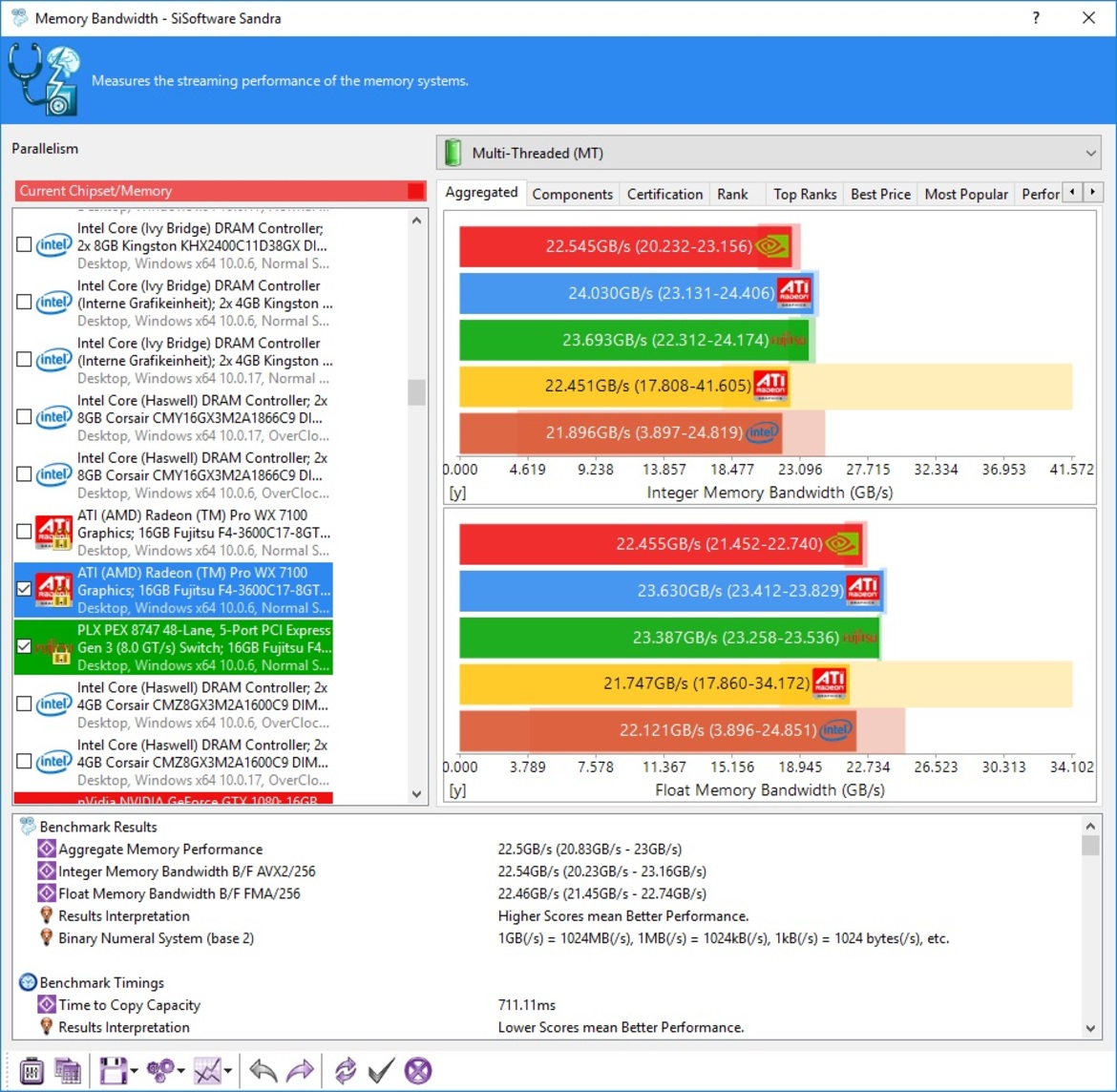Switch to the Most Popular tab
The image size is (1117, 1092).
[966, 194]
